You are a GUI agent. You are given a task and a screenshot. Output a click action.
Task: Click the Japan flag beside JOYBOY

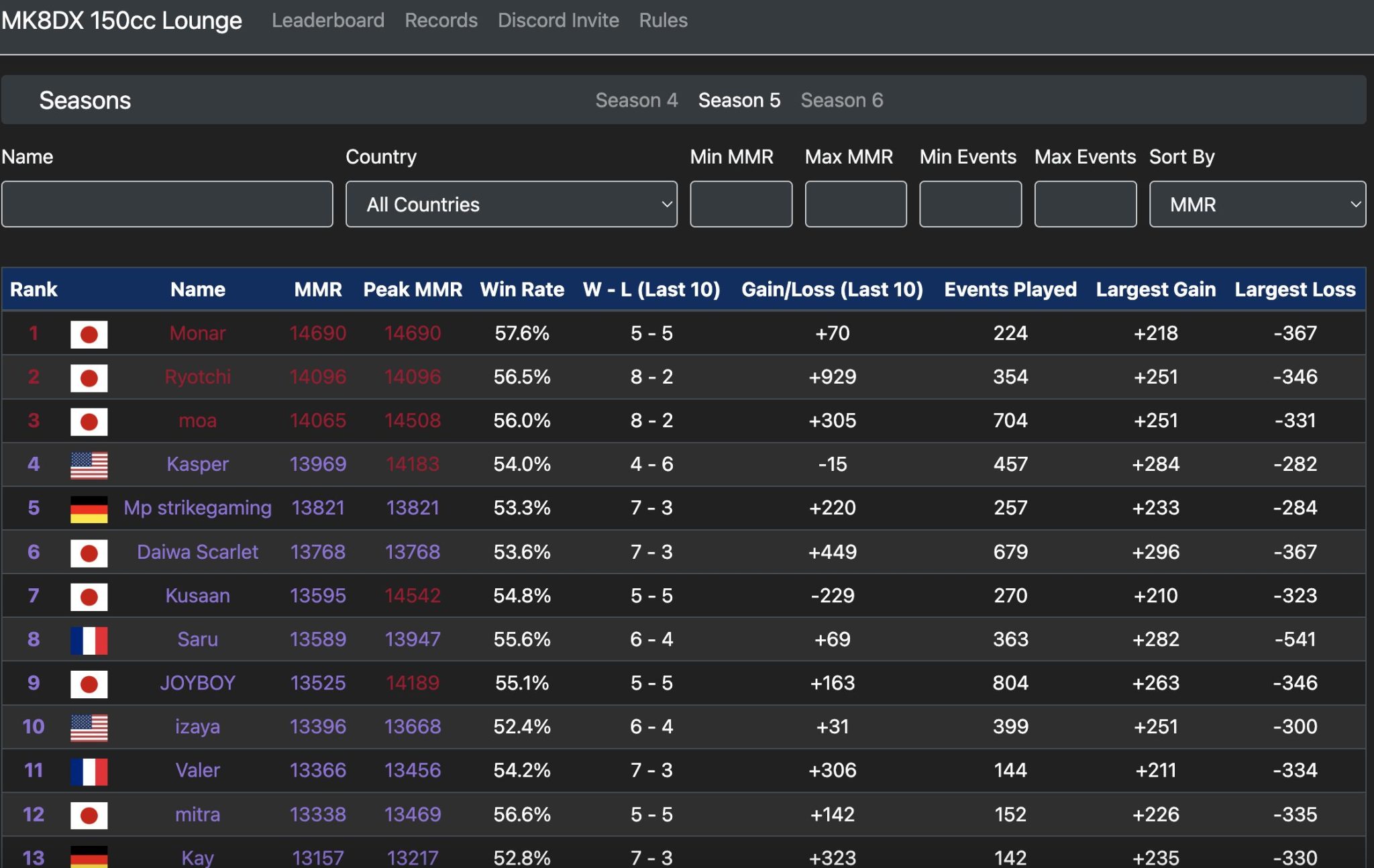click(x=89, y=684)
